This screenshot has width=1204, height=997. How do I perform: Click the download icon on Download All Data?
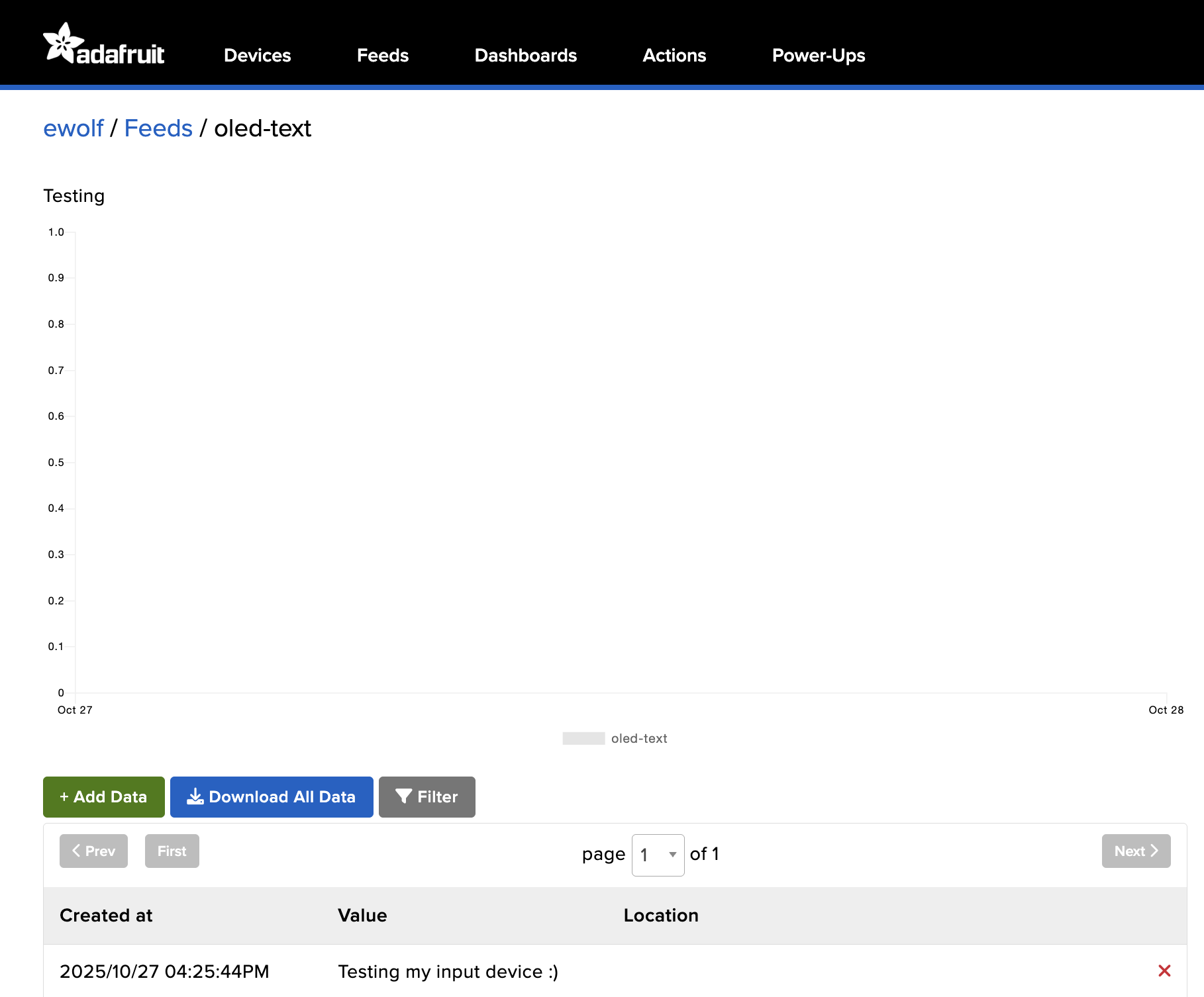tap(195, 796)
